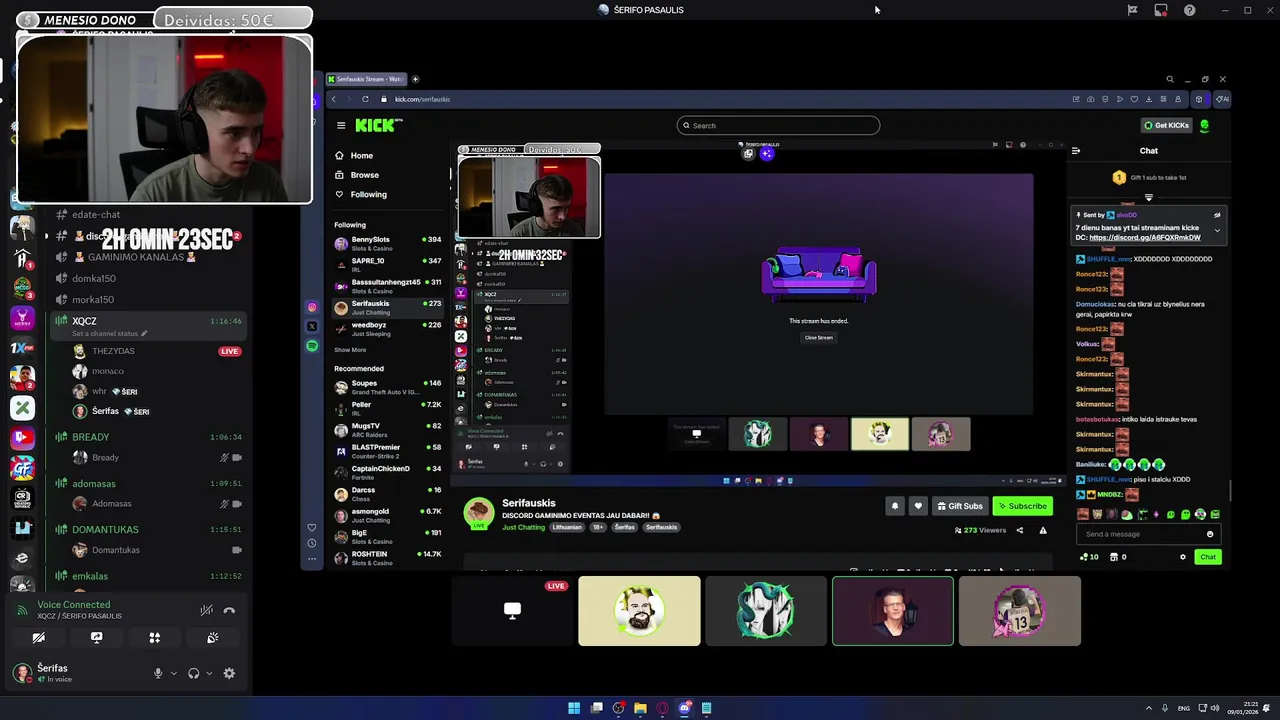Open the purple Horny server icon

point(22,318)
